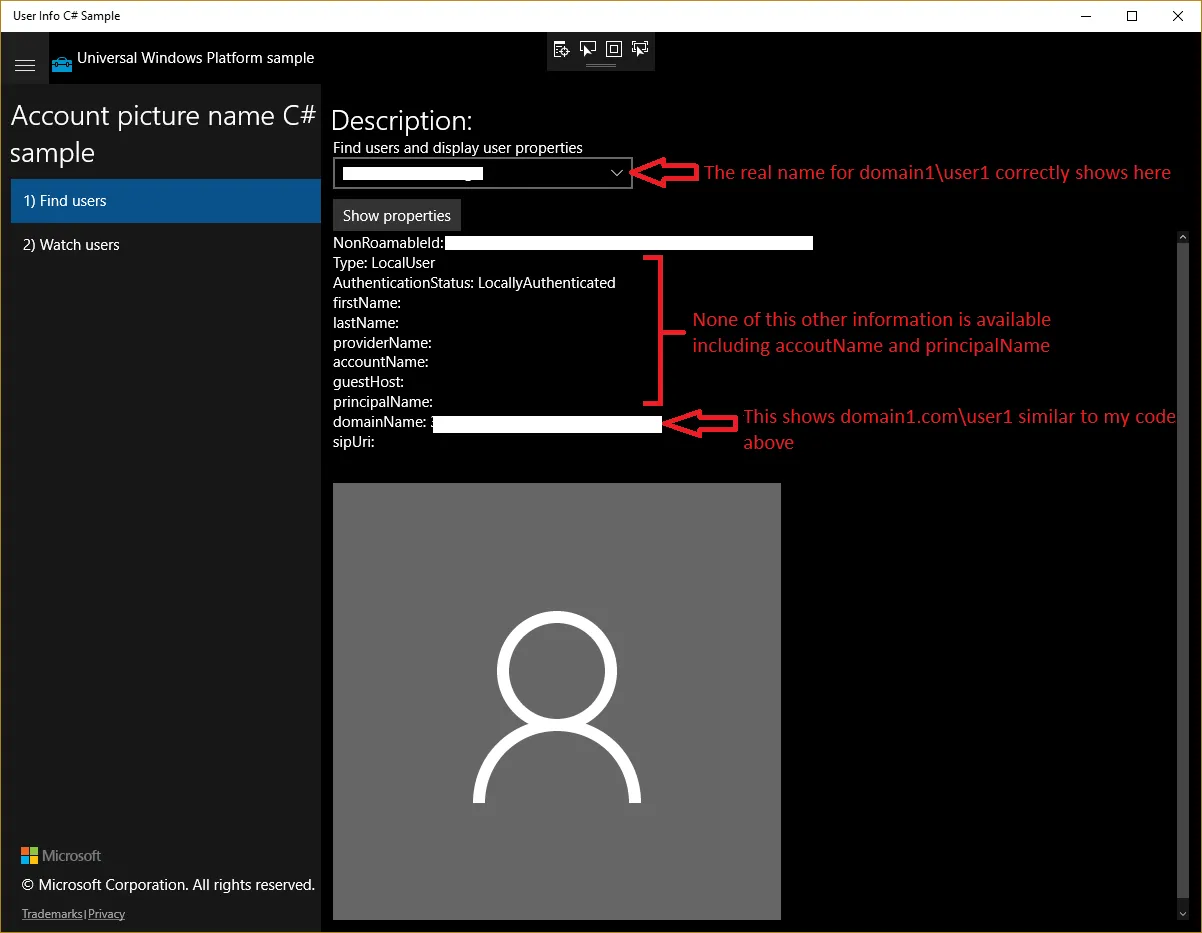Click the "accountName:" property line
The image size is (1202, 933).
click(381, 362)
